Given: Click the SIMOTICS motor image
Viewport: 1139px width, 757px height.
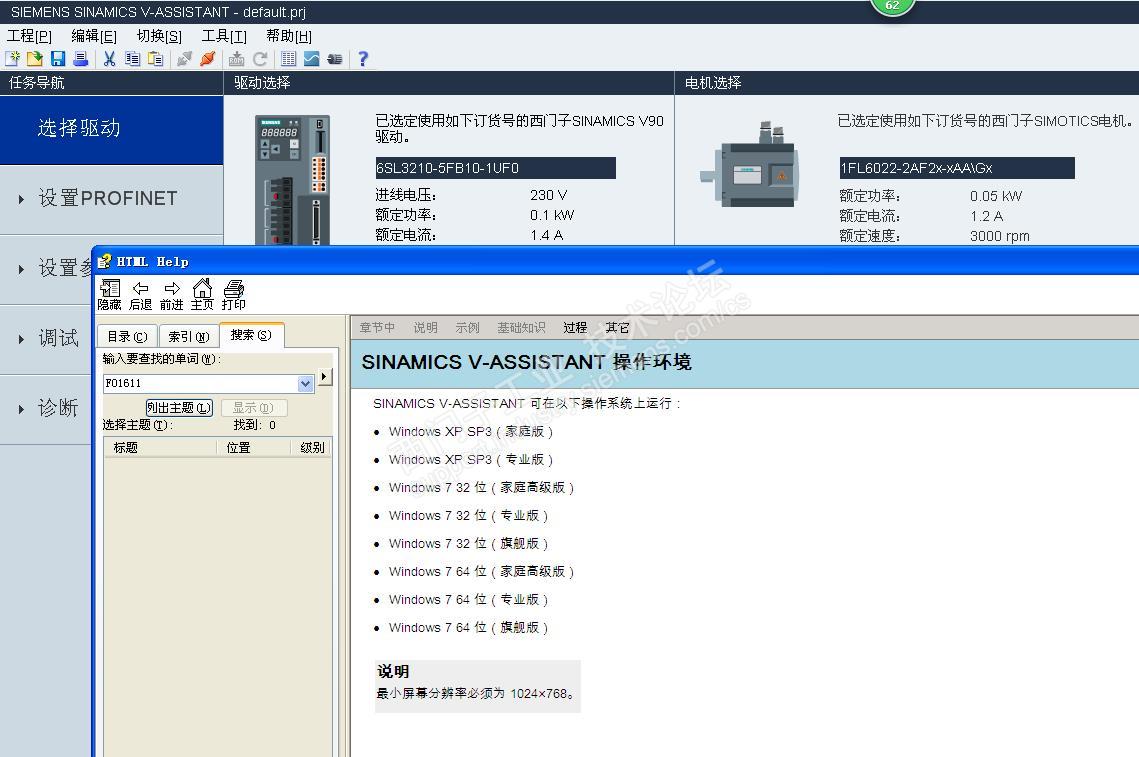Looking at the screenshot, I should tap(750, 166).
